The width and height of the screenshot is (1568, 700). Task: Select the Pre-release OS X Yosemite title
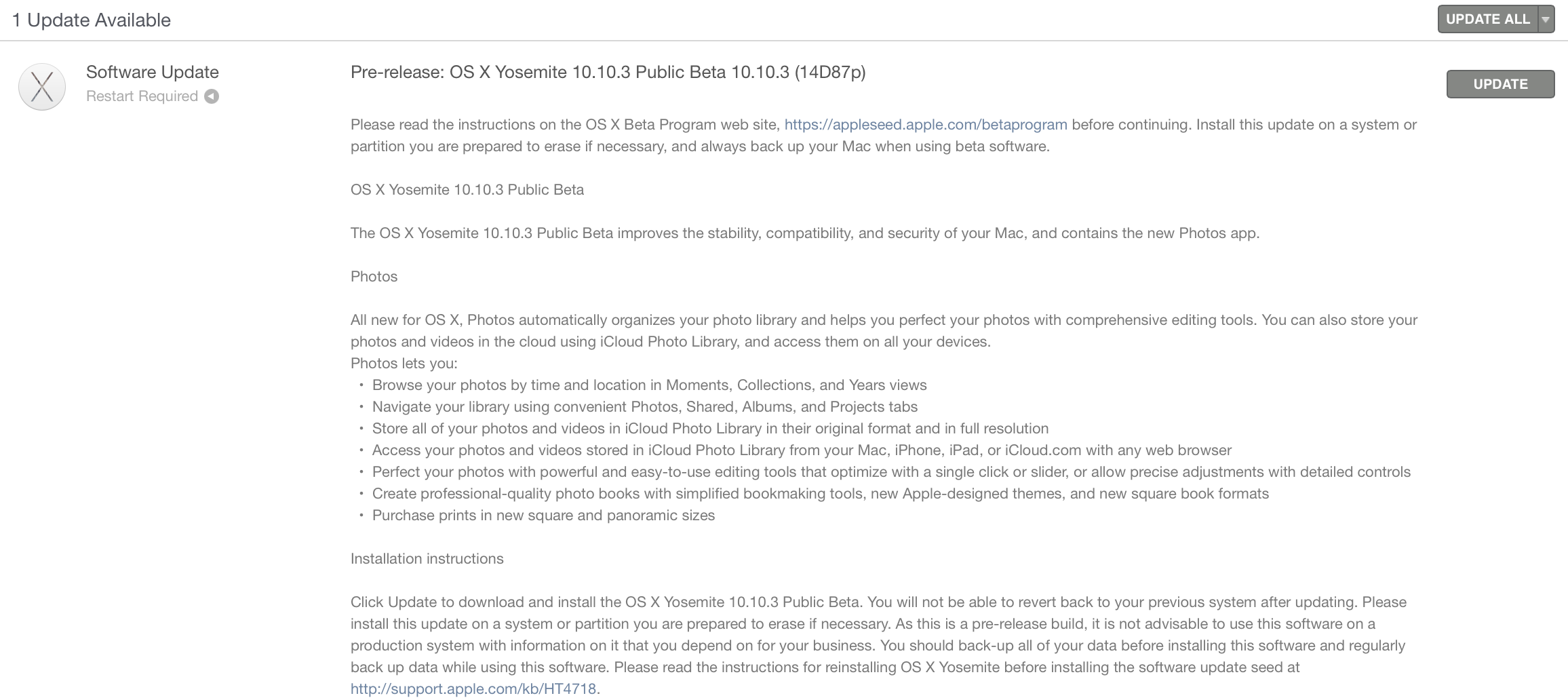(x=608, y=72)
